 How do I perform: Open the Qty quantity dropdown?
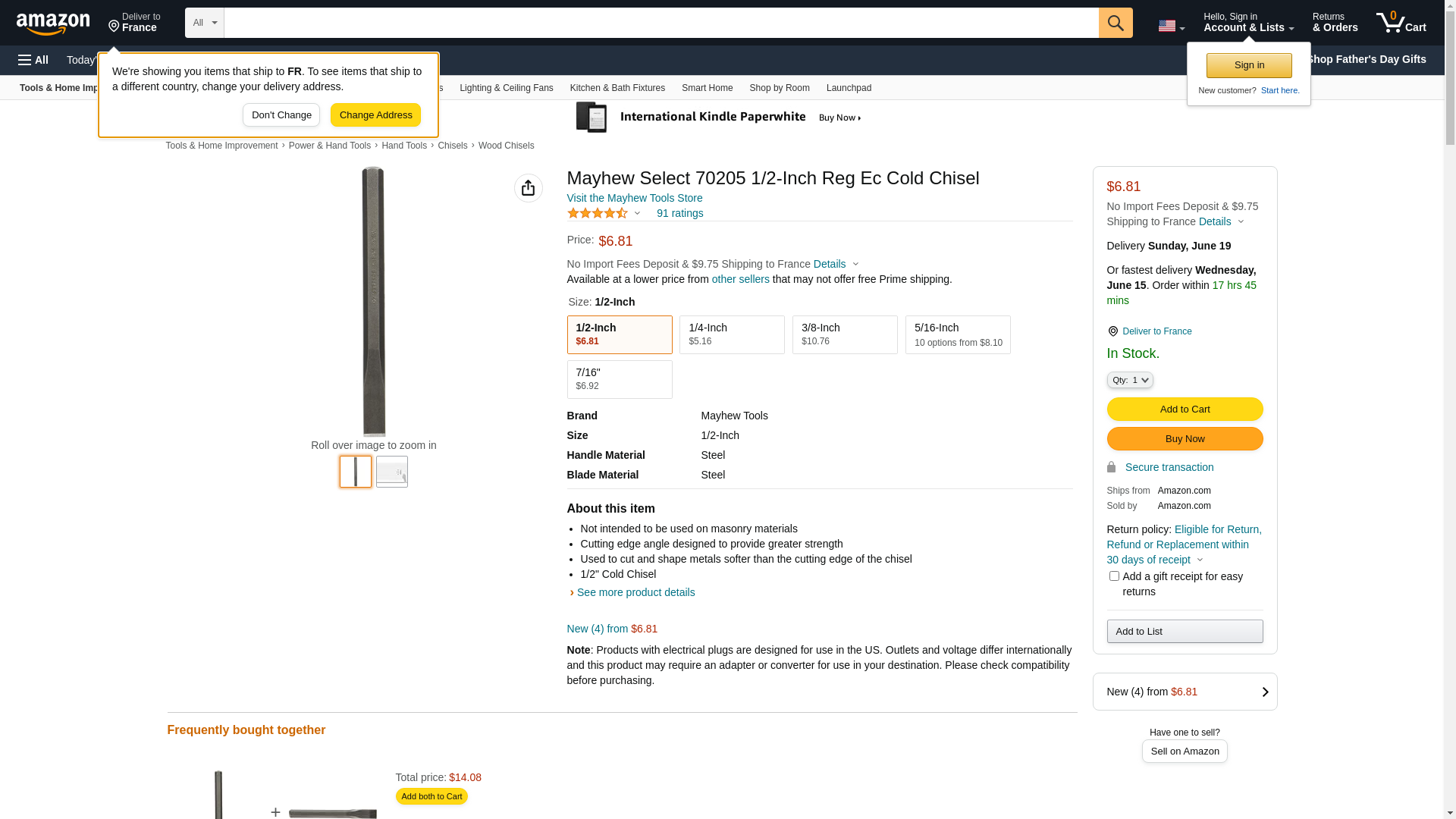[x=1130, y=380]
